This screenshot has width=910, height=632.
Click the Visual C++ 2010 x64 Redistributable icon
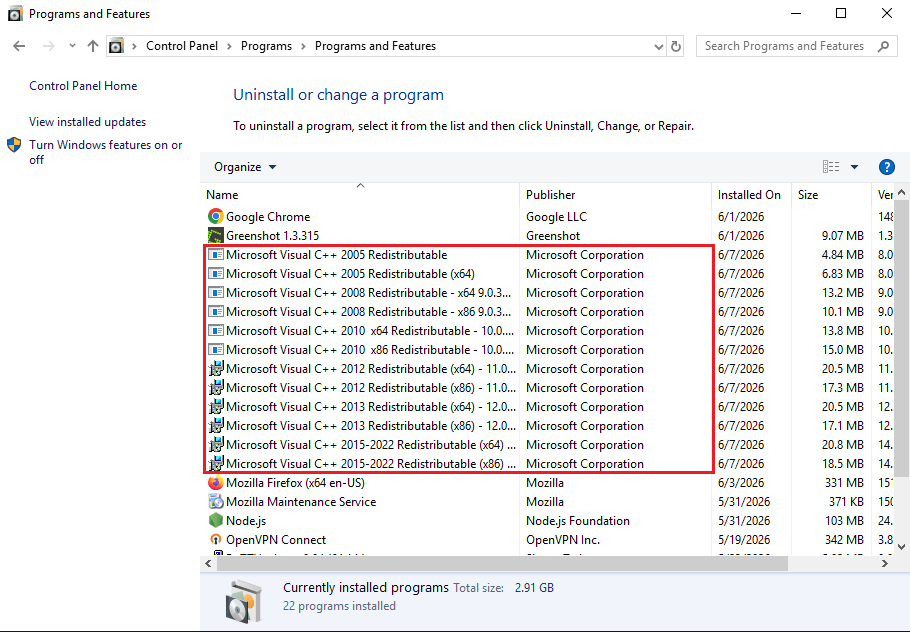[x=216, y=331]
